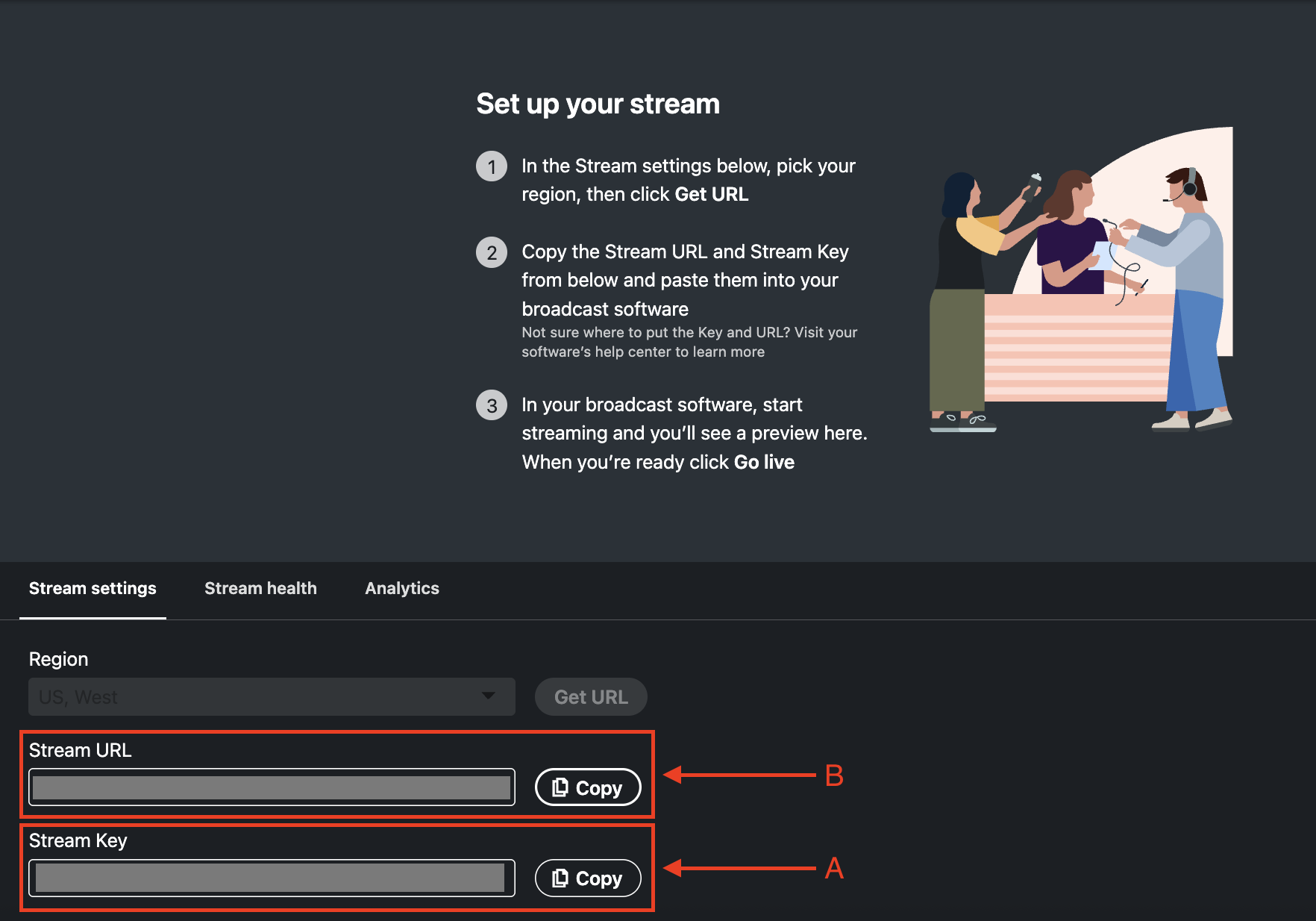The image size is (1316, 921).
Task: Open the Analytics tab
Action: (402, 588)
